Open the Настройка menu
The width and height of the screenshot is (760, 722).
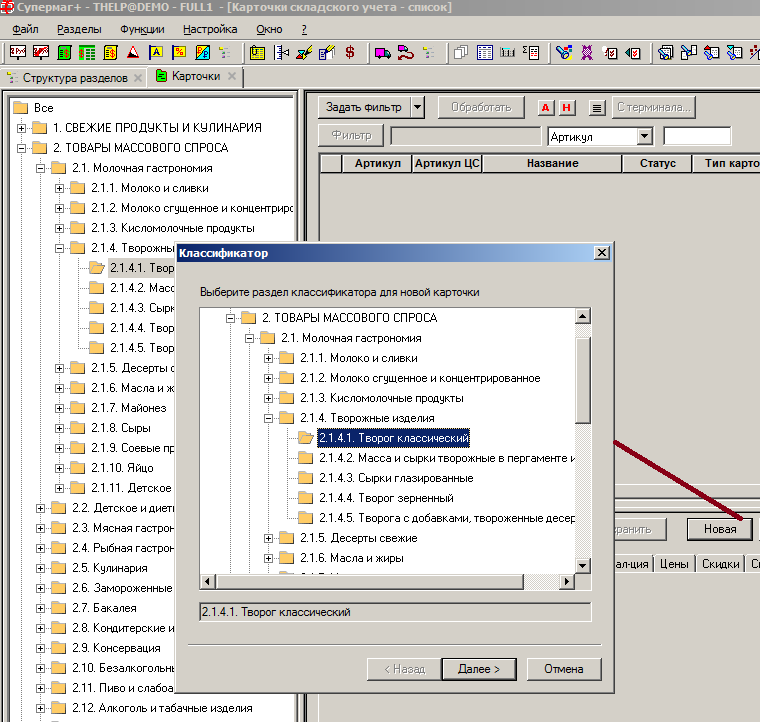pyautogui.click(x=210, y=29)
